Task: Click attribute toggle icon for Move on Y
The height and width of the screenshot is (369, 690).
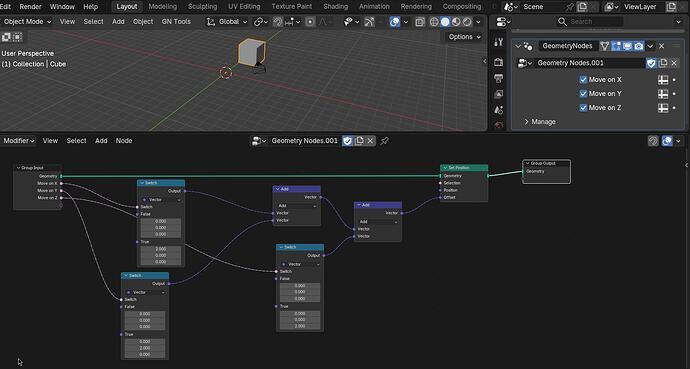Action: point(663,94)
